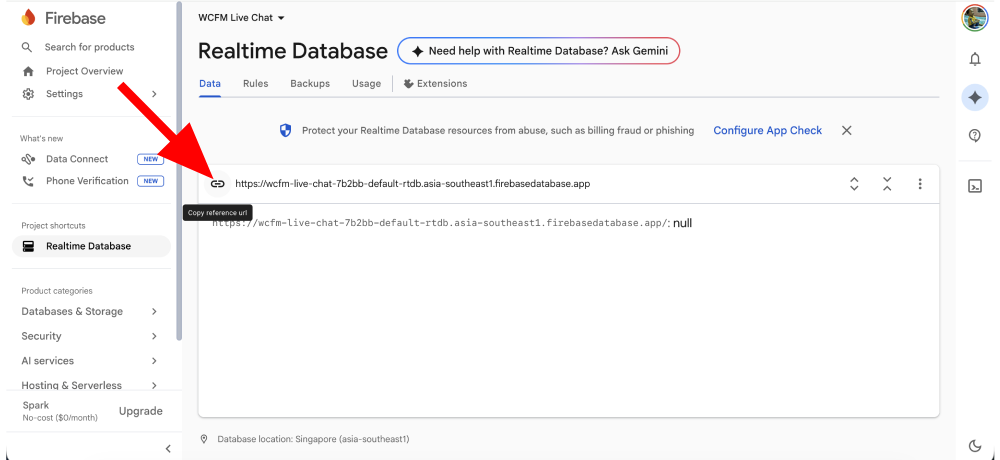This screenshot has height=460, width=1000.
Task: Open Realtime Database project shortcut
Action: click(88, 246)
